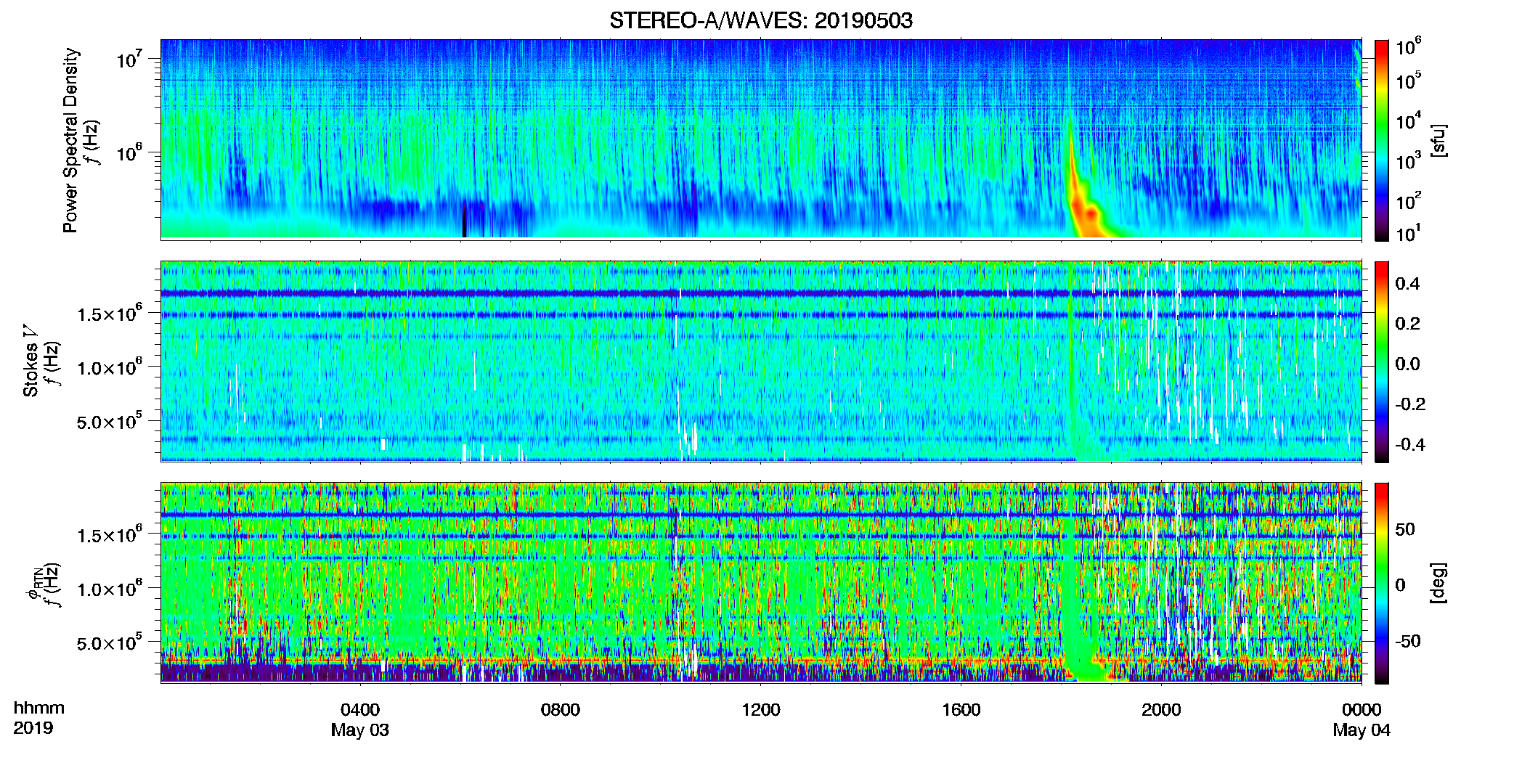Screen dimensions: 1522x784
Task: Click the Stokes V axis label
Action: (x=31, y=360)
